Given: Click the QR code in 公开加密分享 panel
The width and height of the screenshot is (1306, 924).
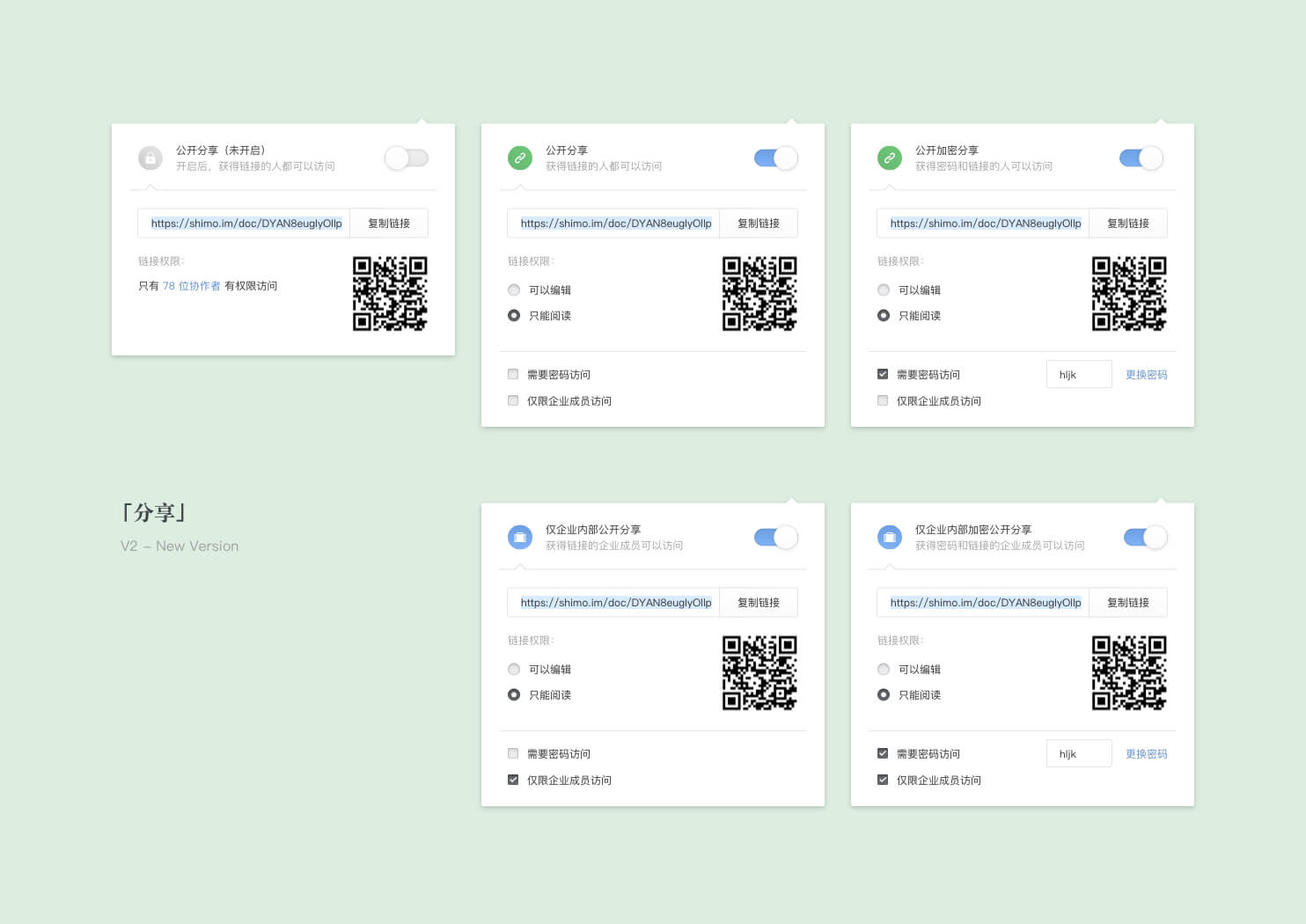Looking at the screenshot, I should click(x=1129, y=293).
